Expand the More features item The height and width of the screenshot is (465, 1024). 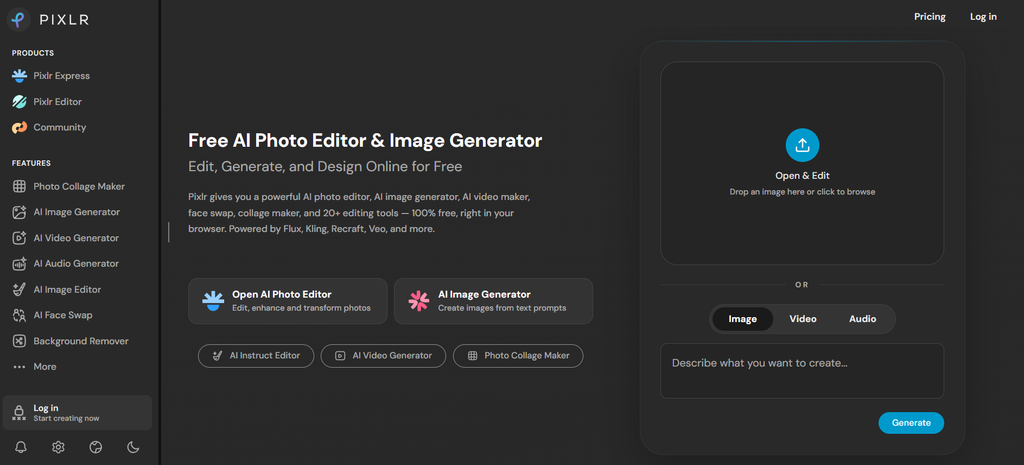(x=35, y=366)
